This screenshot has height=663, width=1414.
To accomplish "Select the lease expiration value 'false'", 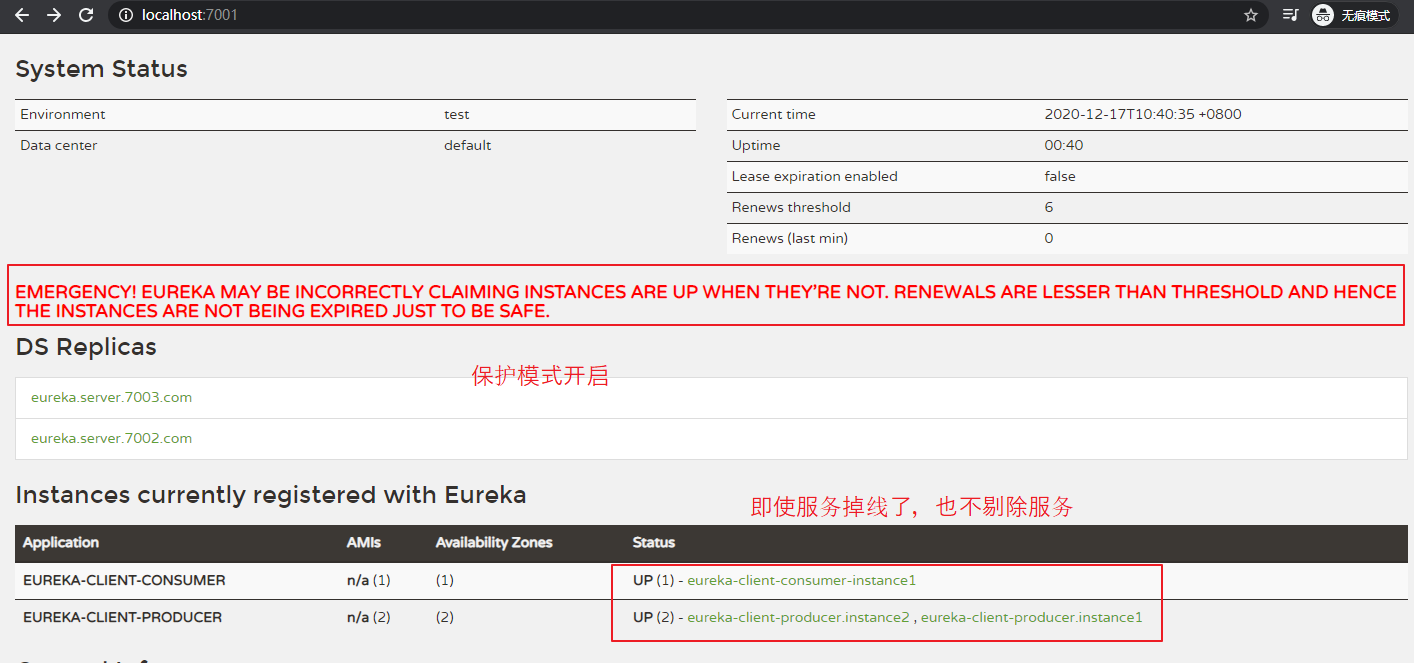I will tap(1060, 176).
